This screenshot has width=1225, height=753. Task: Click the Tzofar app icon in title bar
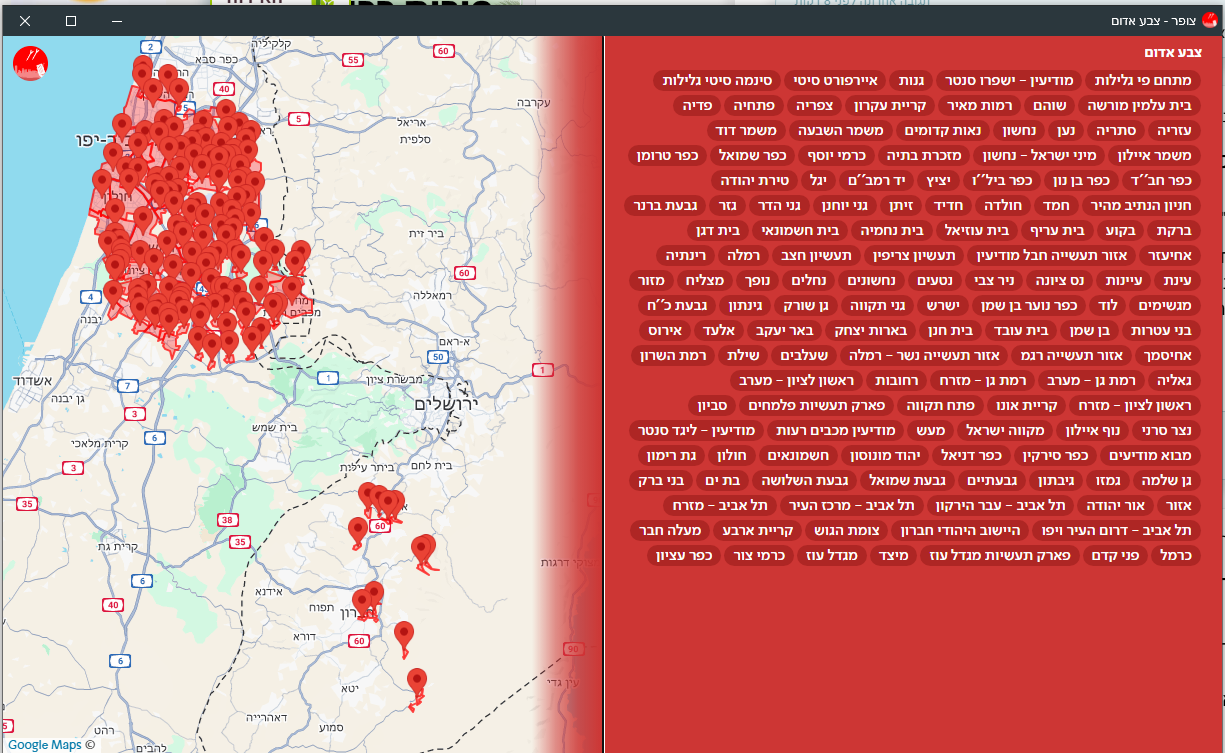pyautogui.click(x=1208, y=20)
